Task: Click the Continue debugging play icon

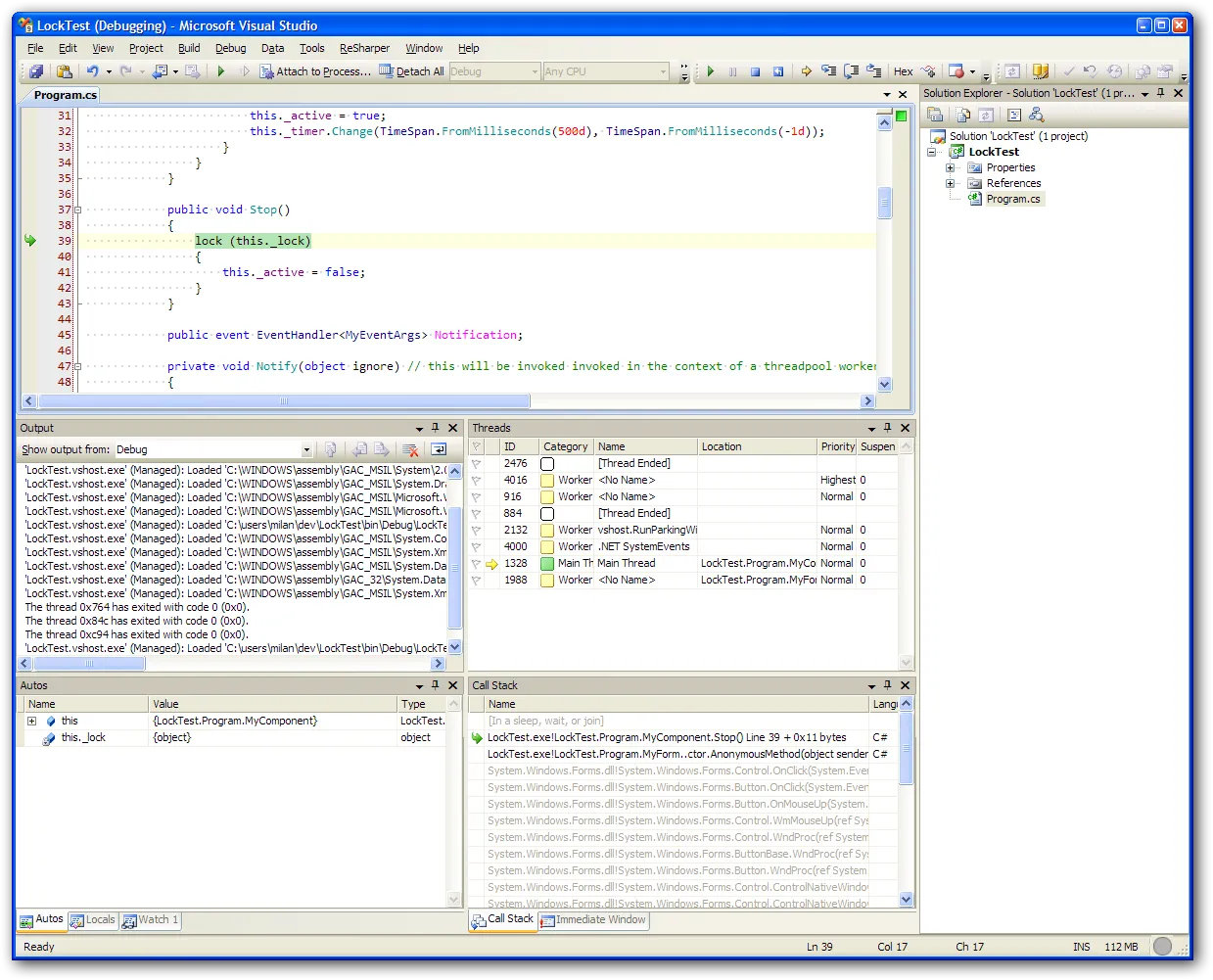Action: [711, 71]
